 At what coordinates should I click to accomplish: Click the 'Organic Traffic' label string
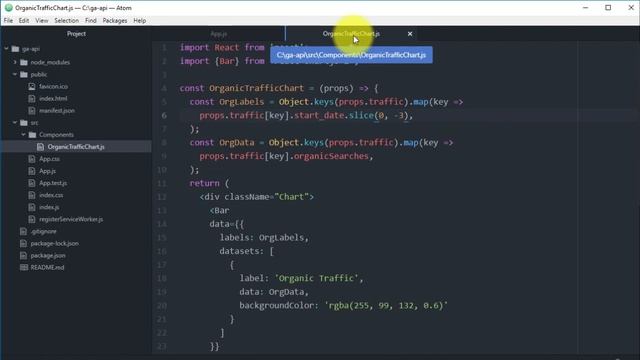coord(317,278)
